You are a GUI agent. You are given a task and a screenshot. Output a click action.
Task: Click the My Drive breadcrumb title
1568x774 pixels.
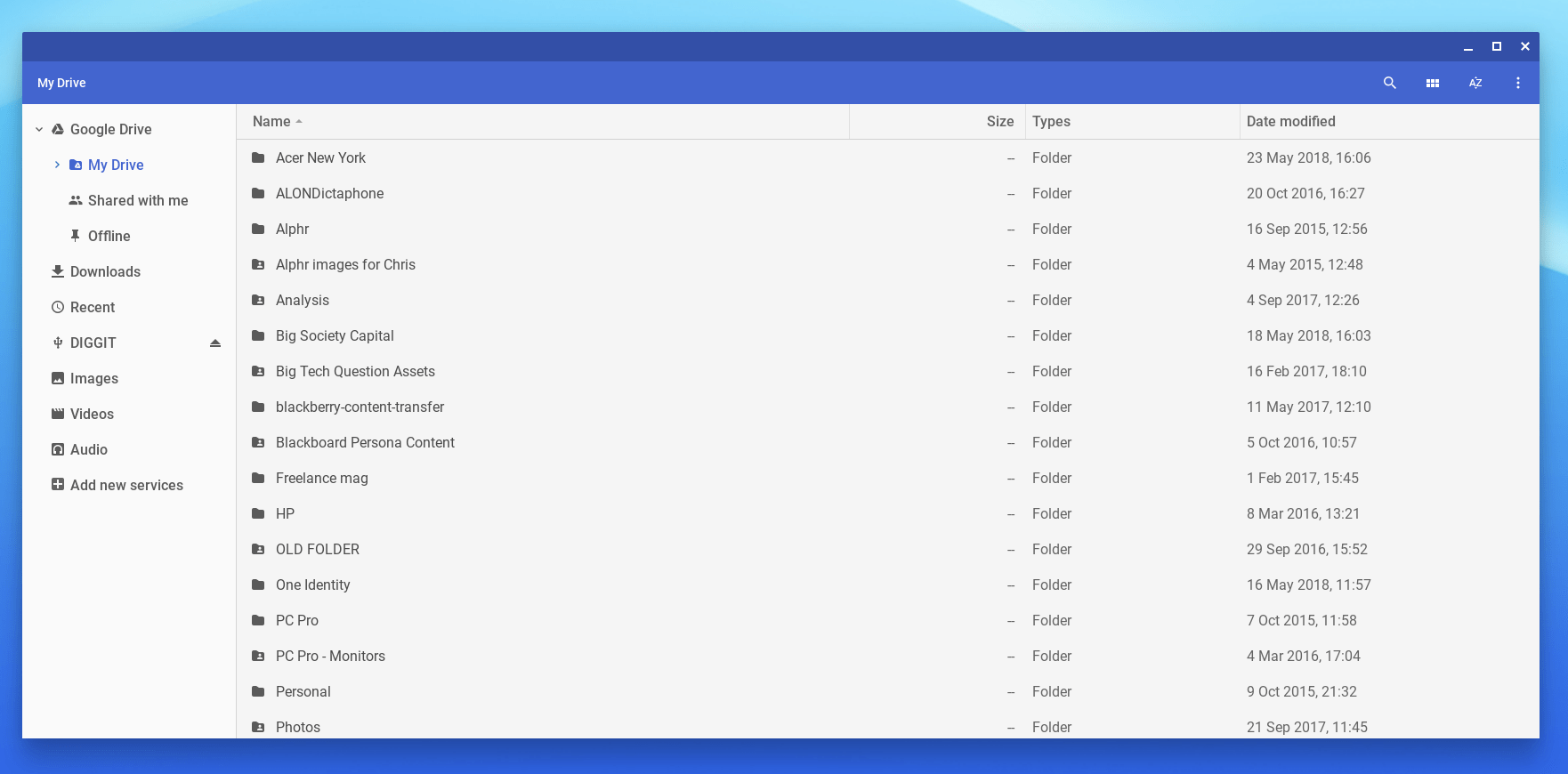tap(61, 83)
